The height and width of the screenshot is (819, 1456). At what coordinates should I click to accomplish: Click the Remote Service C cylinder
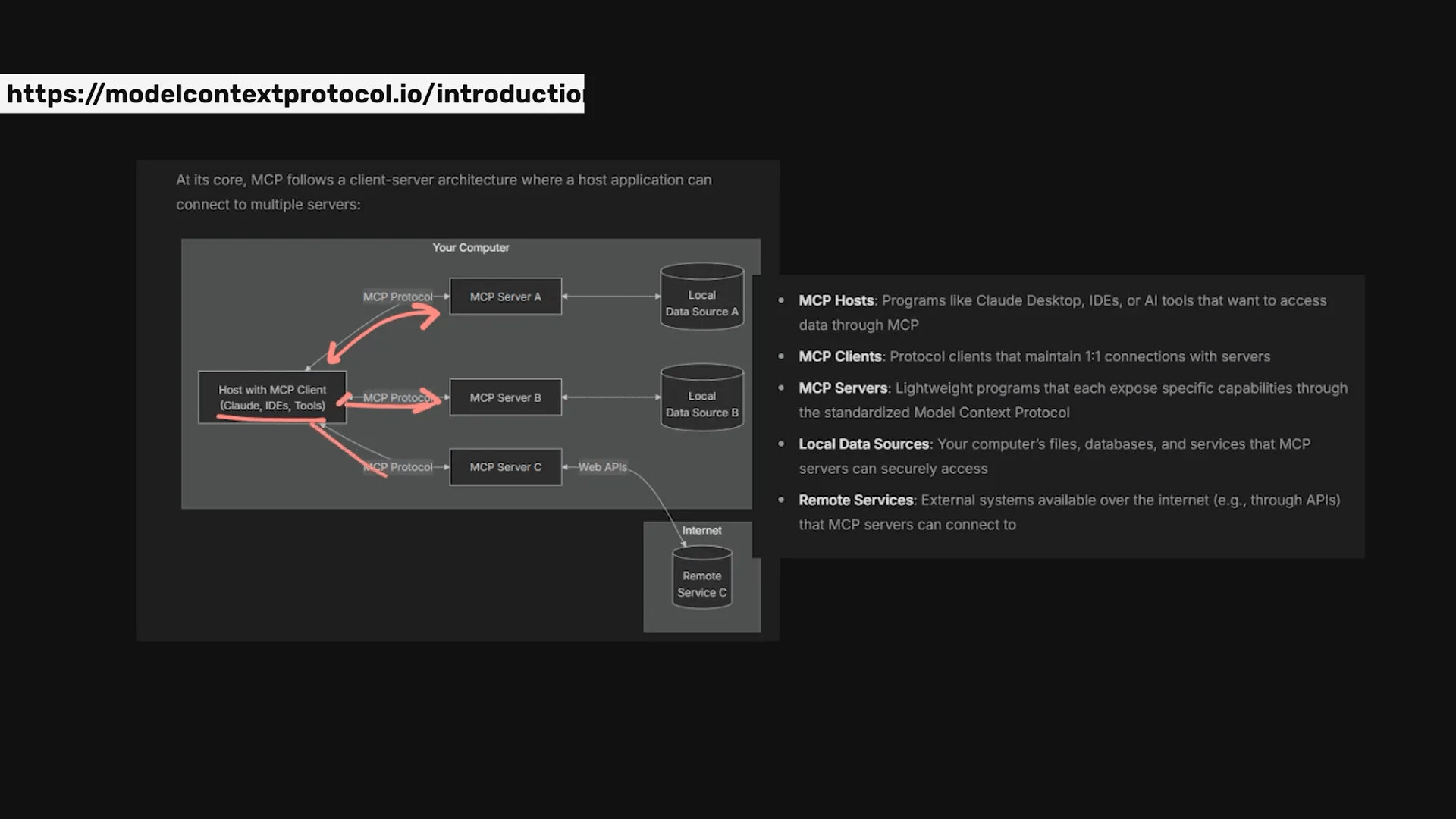click(702, 577)
